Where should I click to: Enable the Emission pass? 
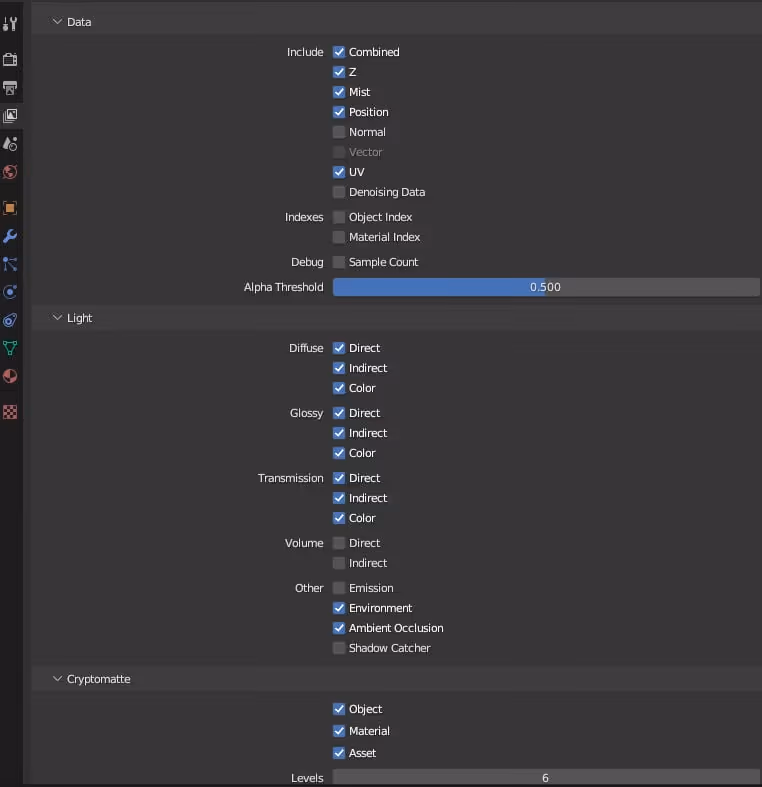click(x=339, y=588)
